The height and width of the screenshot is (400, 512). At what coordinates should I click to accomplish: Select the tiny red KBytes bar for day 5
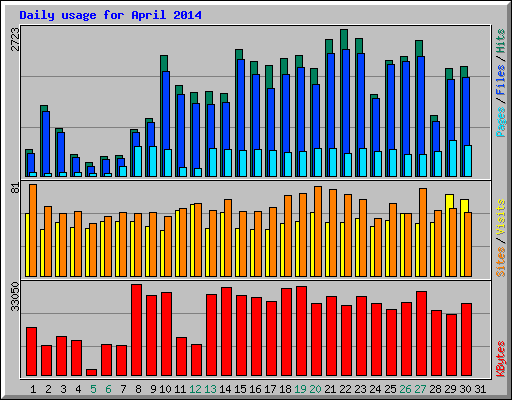(x=91, y=372)
